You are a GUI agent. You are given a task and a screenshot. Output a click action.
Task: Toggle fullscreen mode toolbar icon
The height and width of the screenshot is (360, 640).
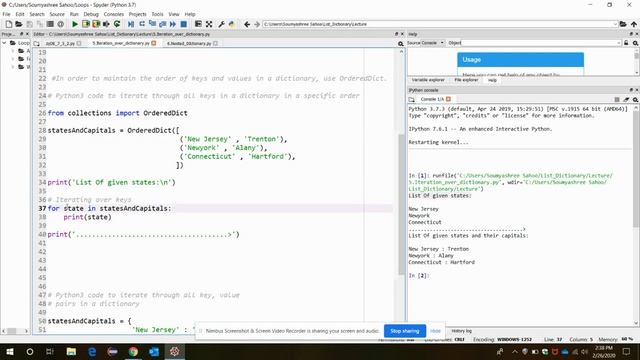click(x=209, y=24)
